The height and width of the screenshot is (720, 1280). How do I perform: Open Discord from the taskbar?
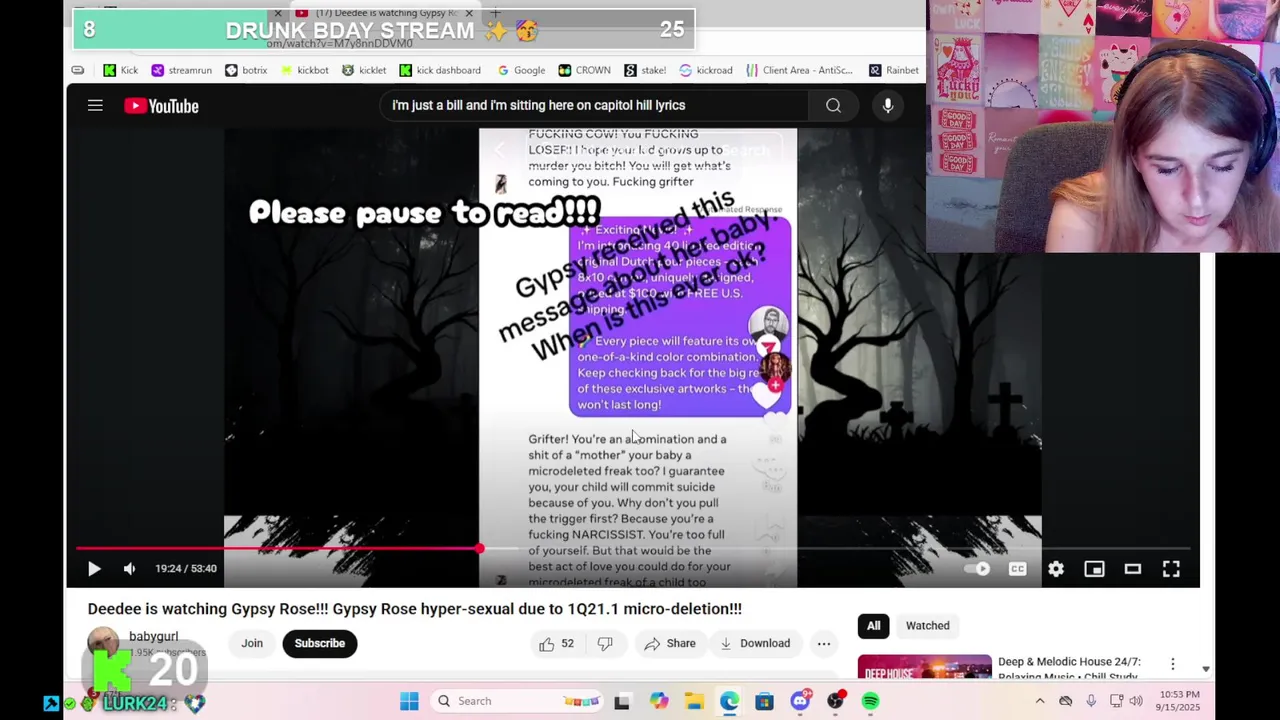800,701
